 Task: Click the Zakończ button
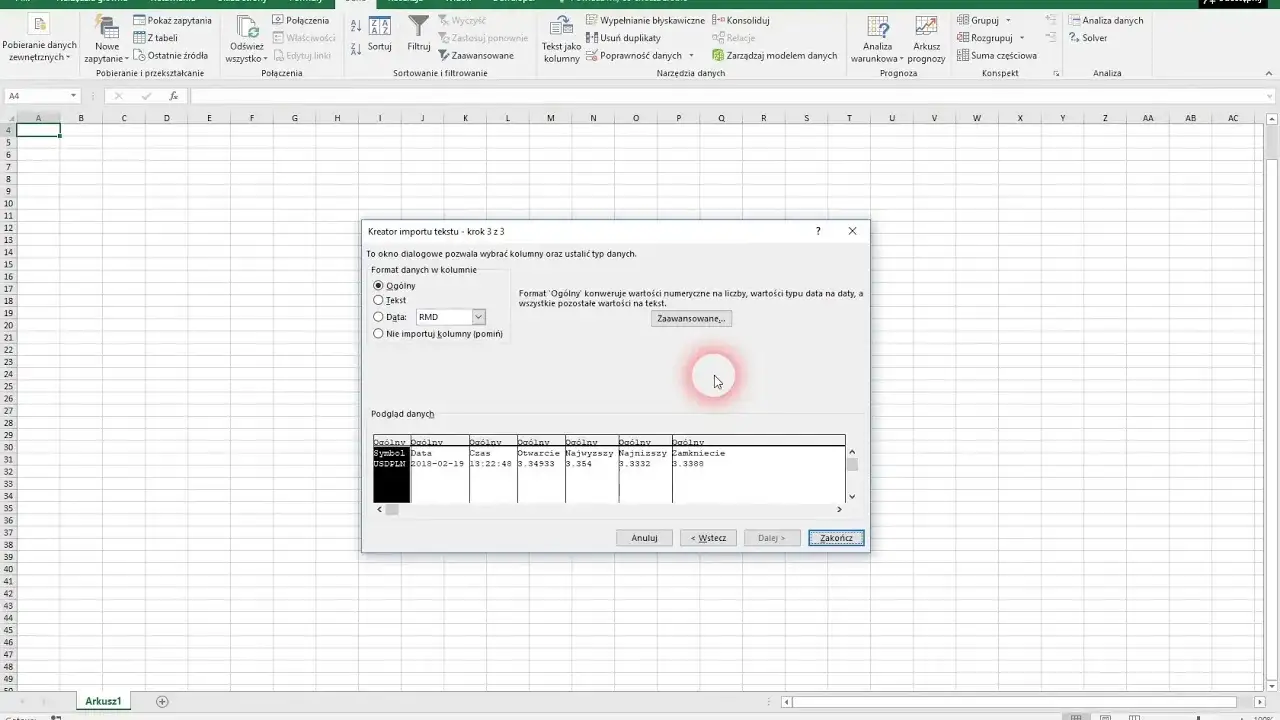[836, 538]
